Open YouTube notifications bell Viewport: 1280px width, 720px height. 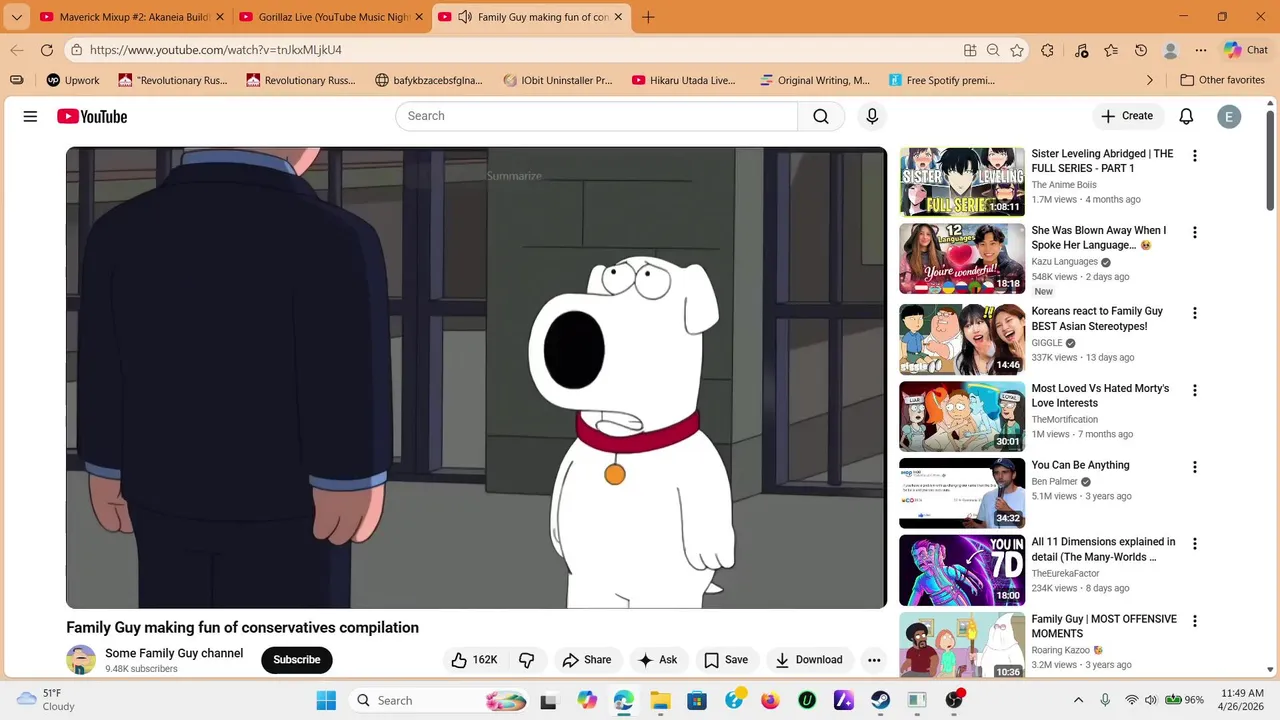tap(1186, 117)
